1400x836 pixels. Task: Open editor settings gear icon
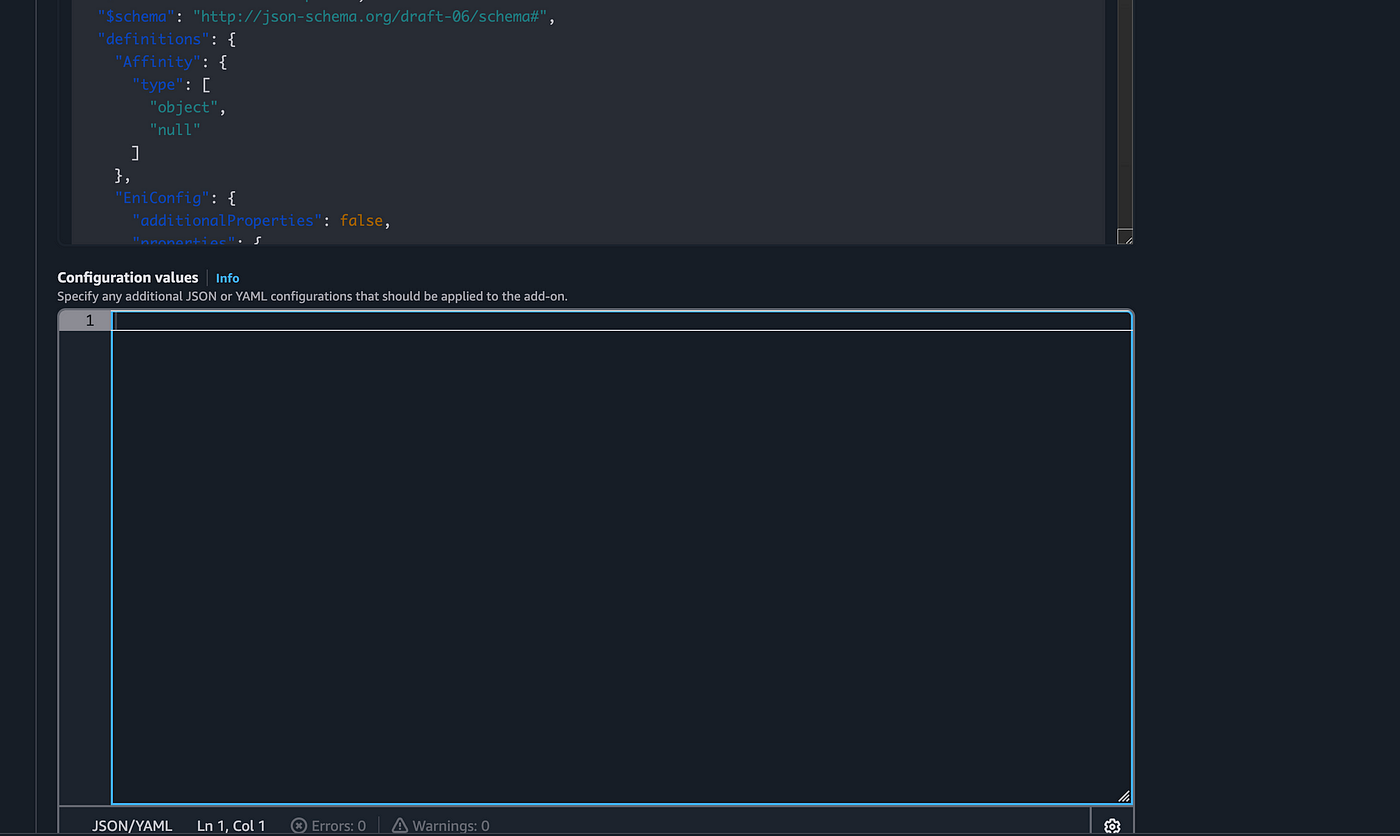1112,826
